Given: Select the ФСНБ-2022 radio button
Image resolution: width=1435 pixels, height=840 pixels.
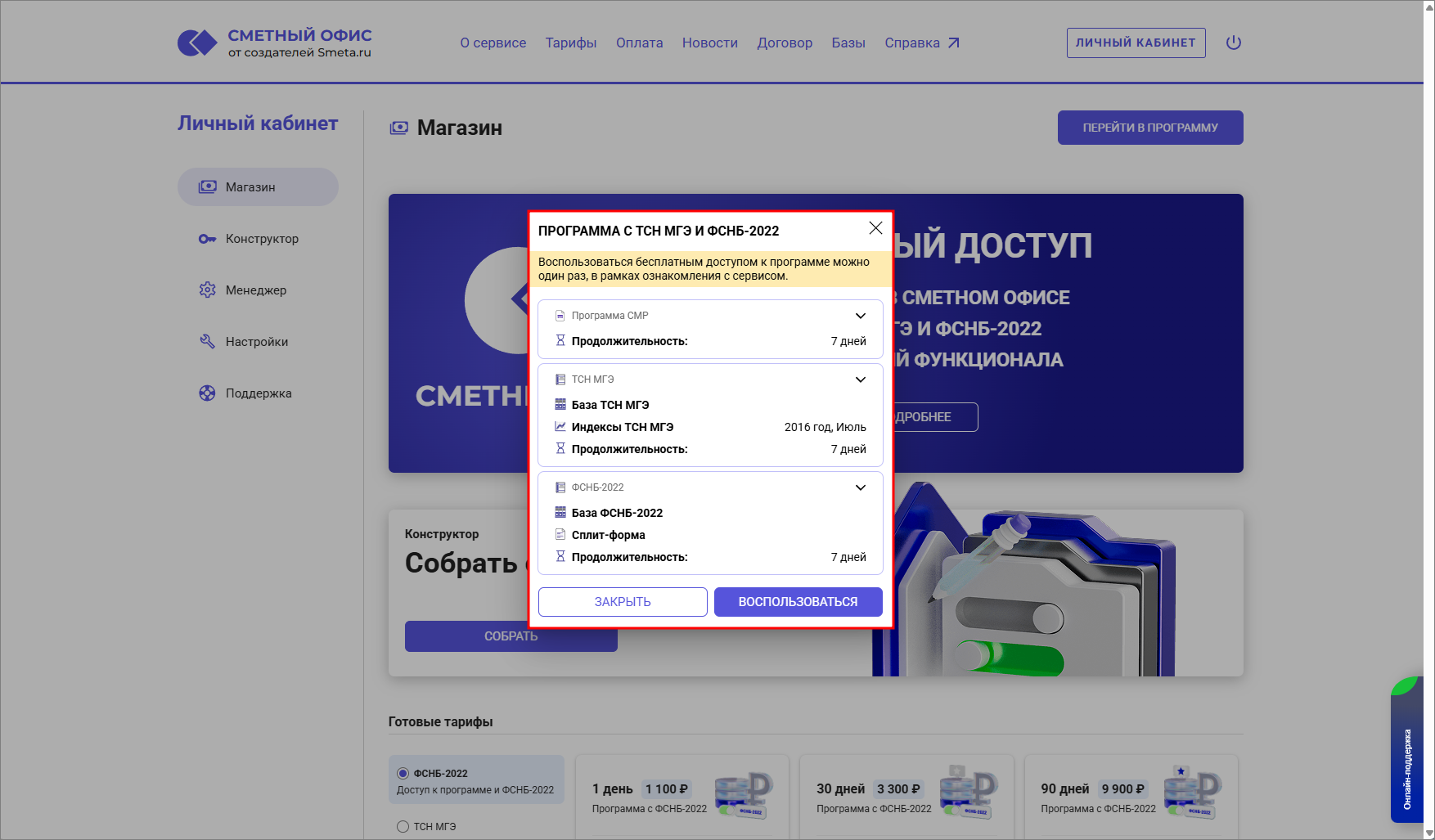Looking at the screenshot, I should (x=403, y=772).
